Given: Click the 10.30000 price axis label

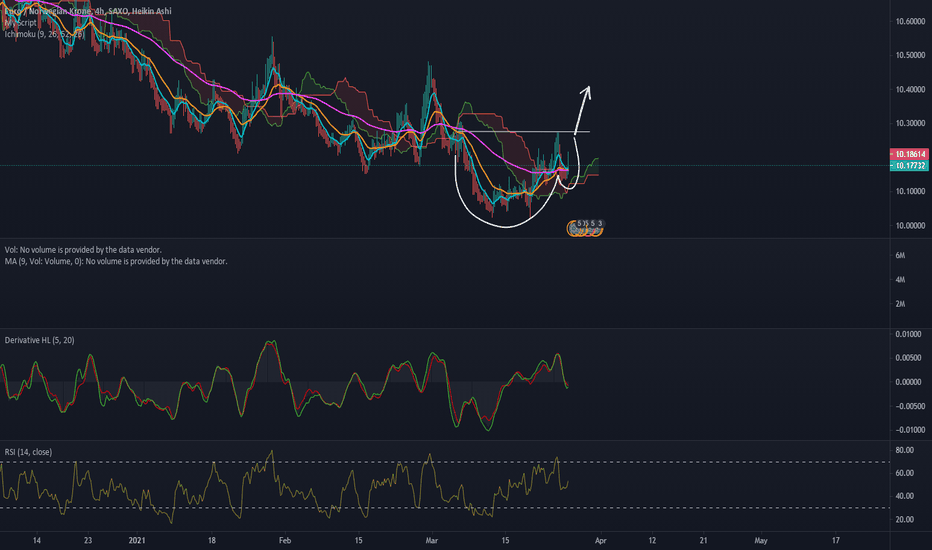Looking at the screenshot, I should 911,123.
